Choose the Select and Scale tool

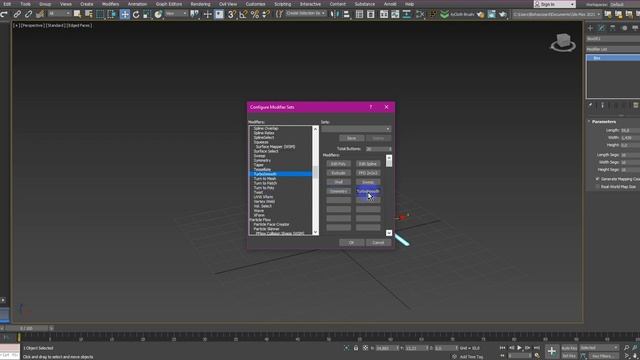pyautogui.click(x=147, y=14)
